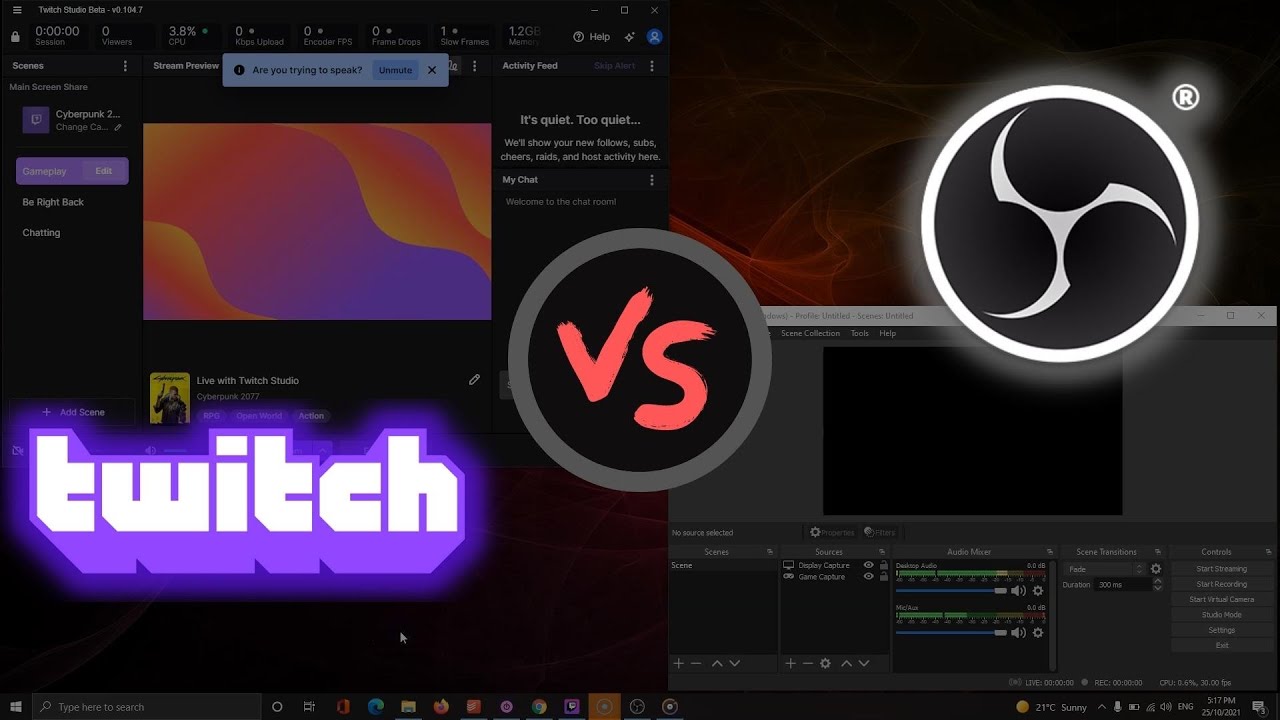Click Start Virtual Camera in OBS
The image size is (1280, 720).
point(1222,600)
